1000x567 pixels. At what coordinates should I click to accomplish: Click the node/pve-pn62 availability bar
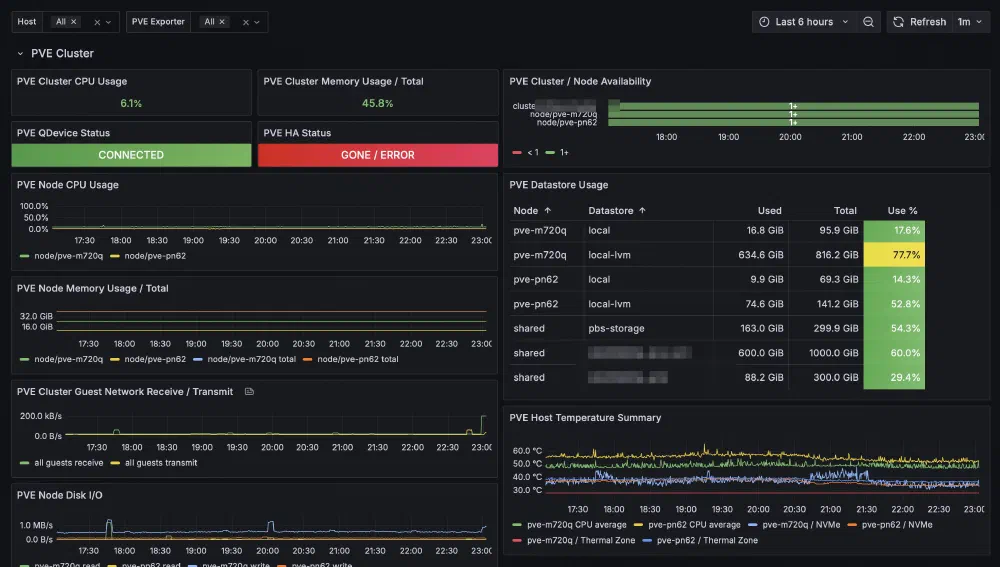coord(793,122)
